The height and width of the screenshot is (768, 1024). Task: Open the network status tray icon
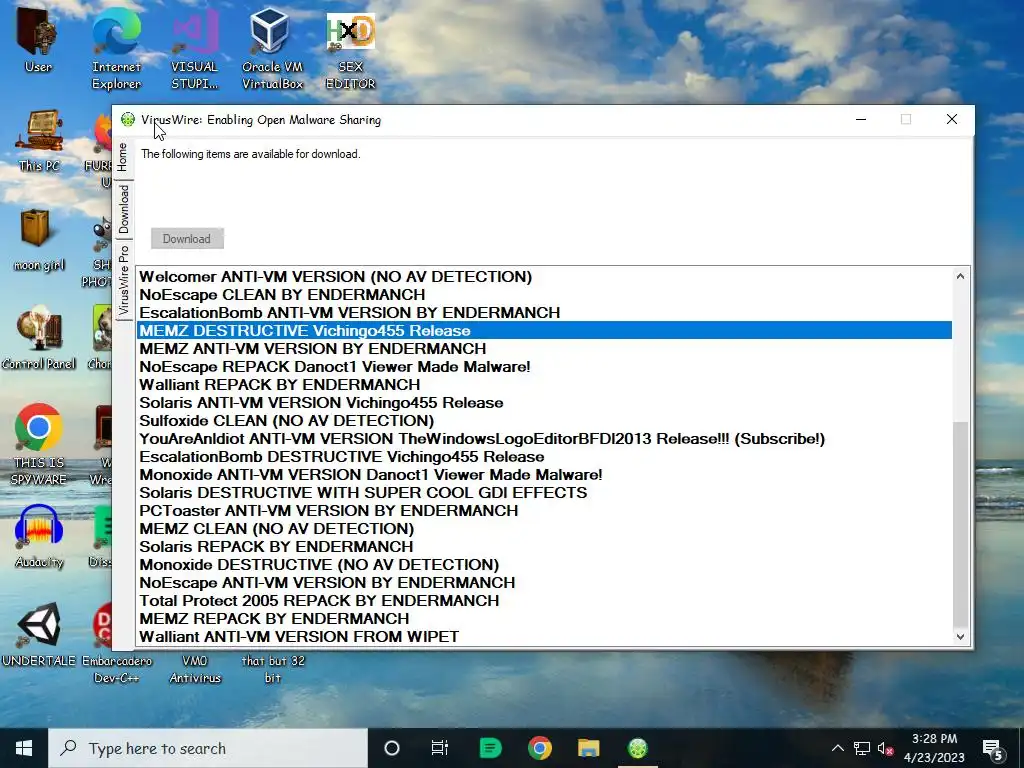[862, 748]
